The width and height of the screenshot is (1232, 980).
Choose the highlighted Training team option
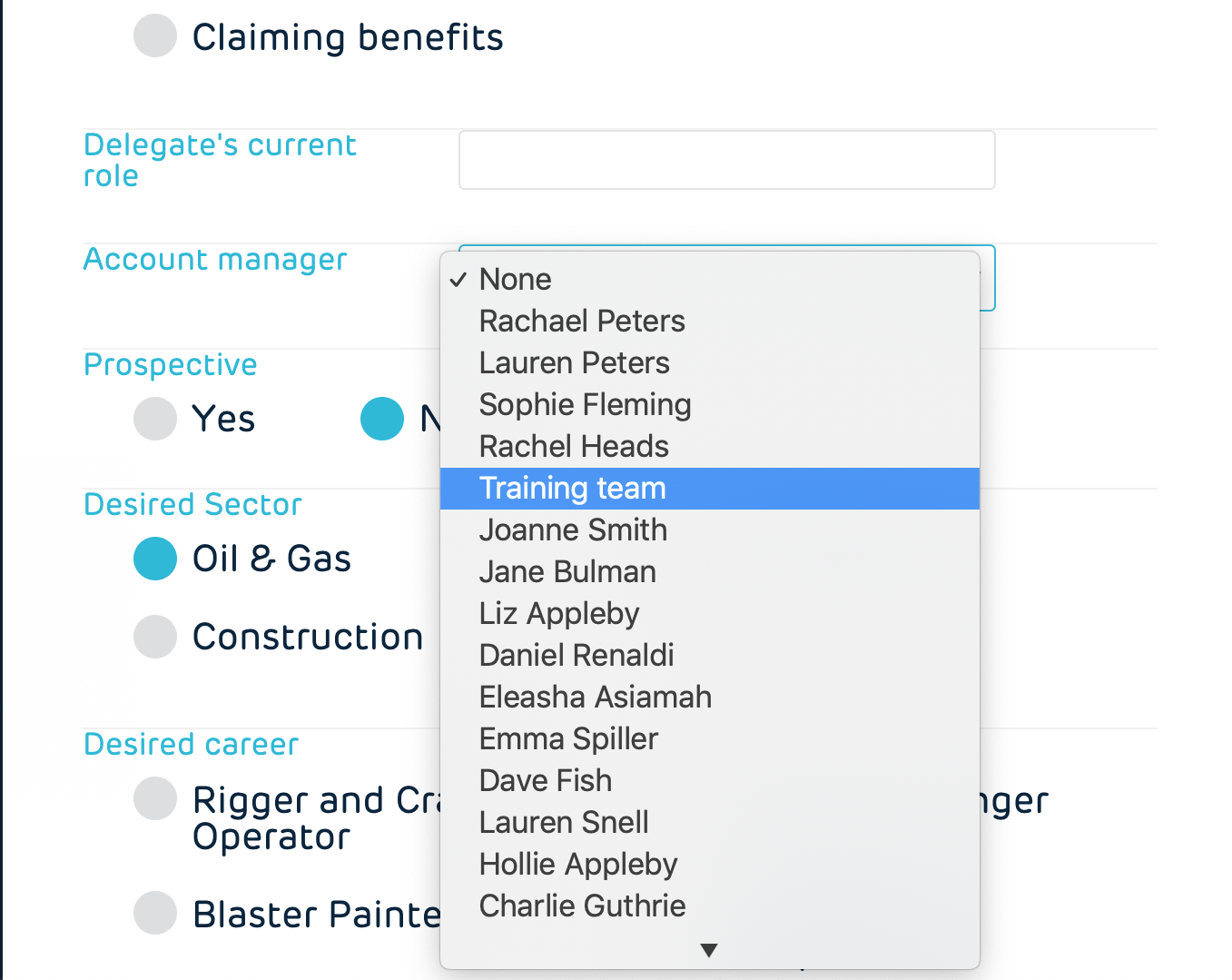[x=572, y=488]
